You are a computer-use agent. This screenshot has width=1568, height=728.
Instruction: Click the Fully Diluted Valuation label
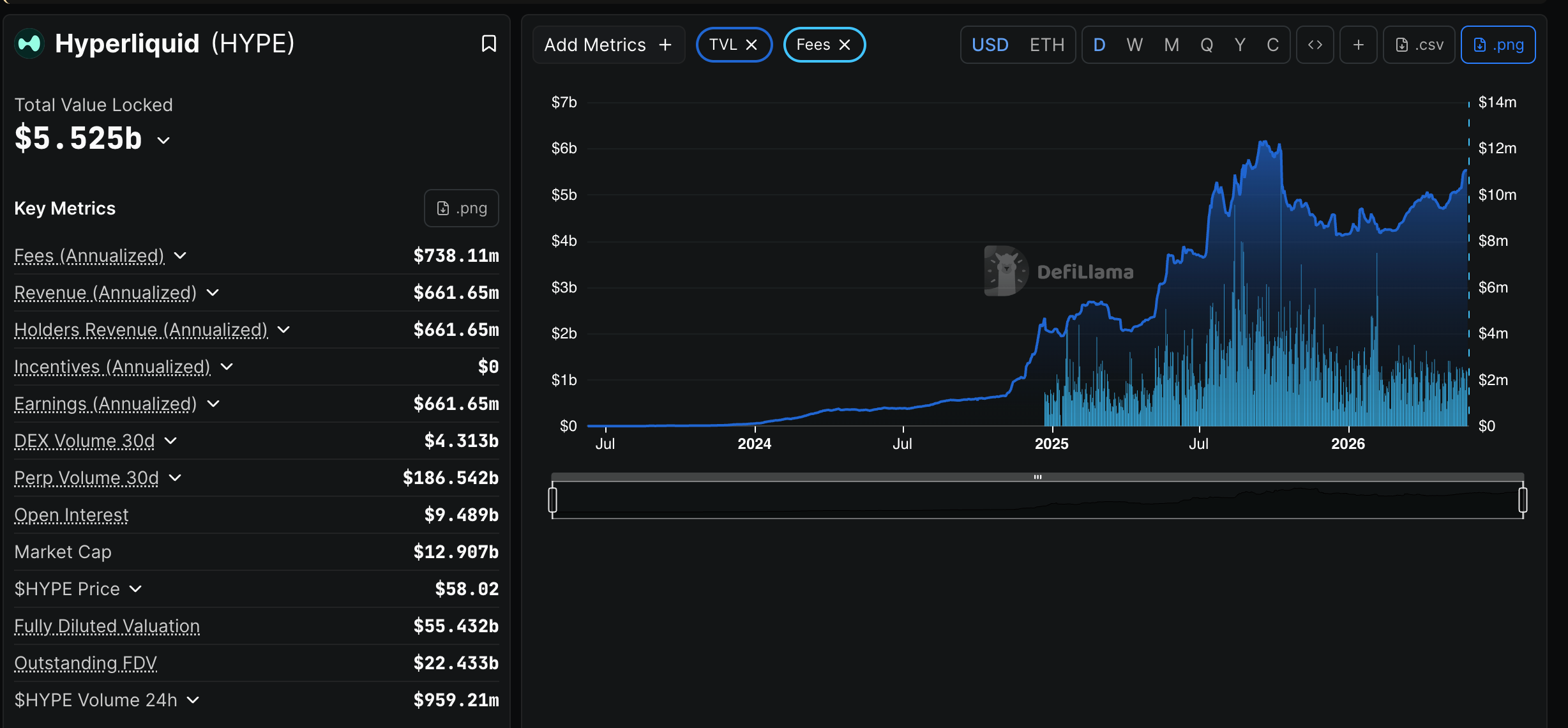click(x=107, y=626)
